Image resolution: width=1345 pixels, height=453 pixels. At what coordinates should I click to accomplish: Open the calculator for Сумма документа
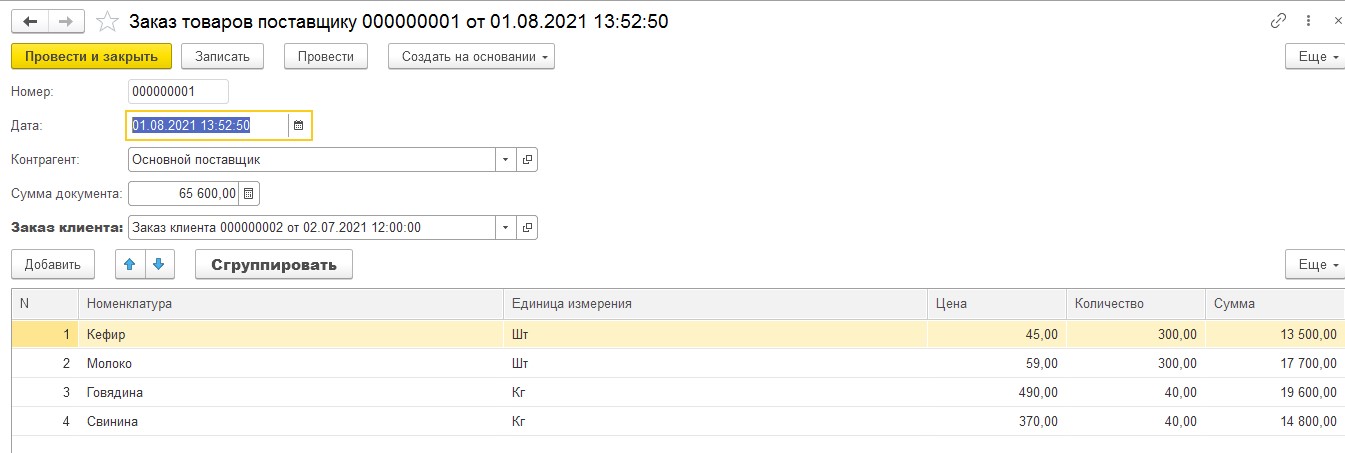(249, 193)
